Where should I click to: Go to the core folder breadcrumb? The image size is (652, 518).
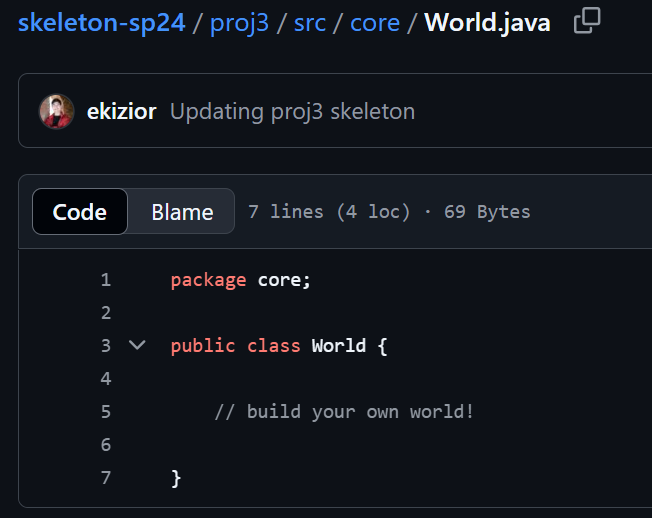[x=375, y=23]
